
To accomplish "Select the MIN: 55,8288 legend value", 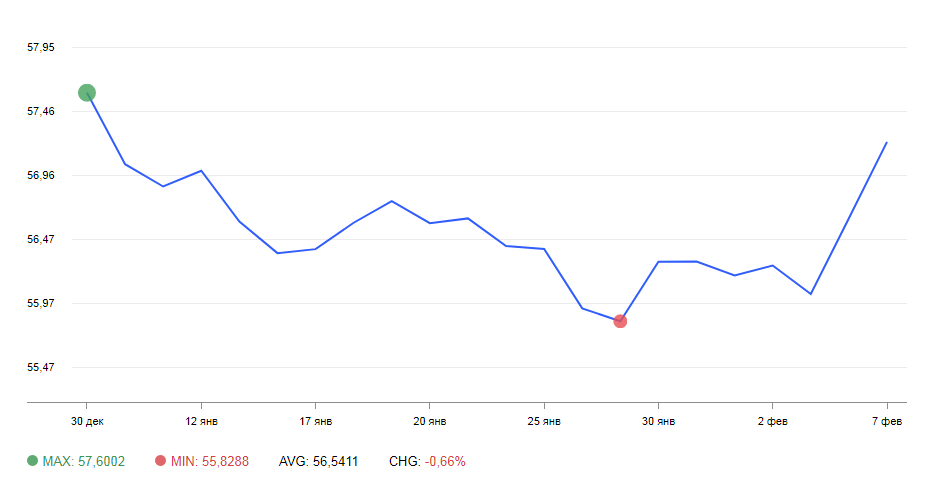I will click(x=209, y=461).
